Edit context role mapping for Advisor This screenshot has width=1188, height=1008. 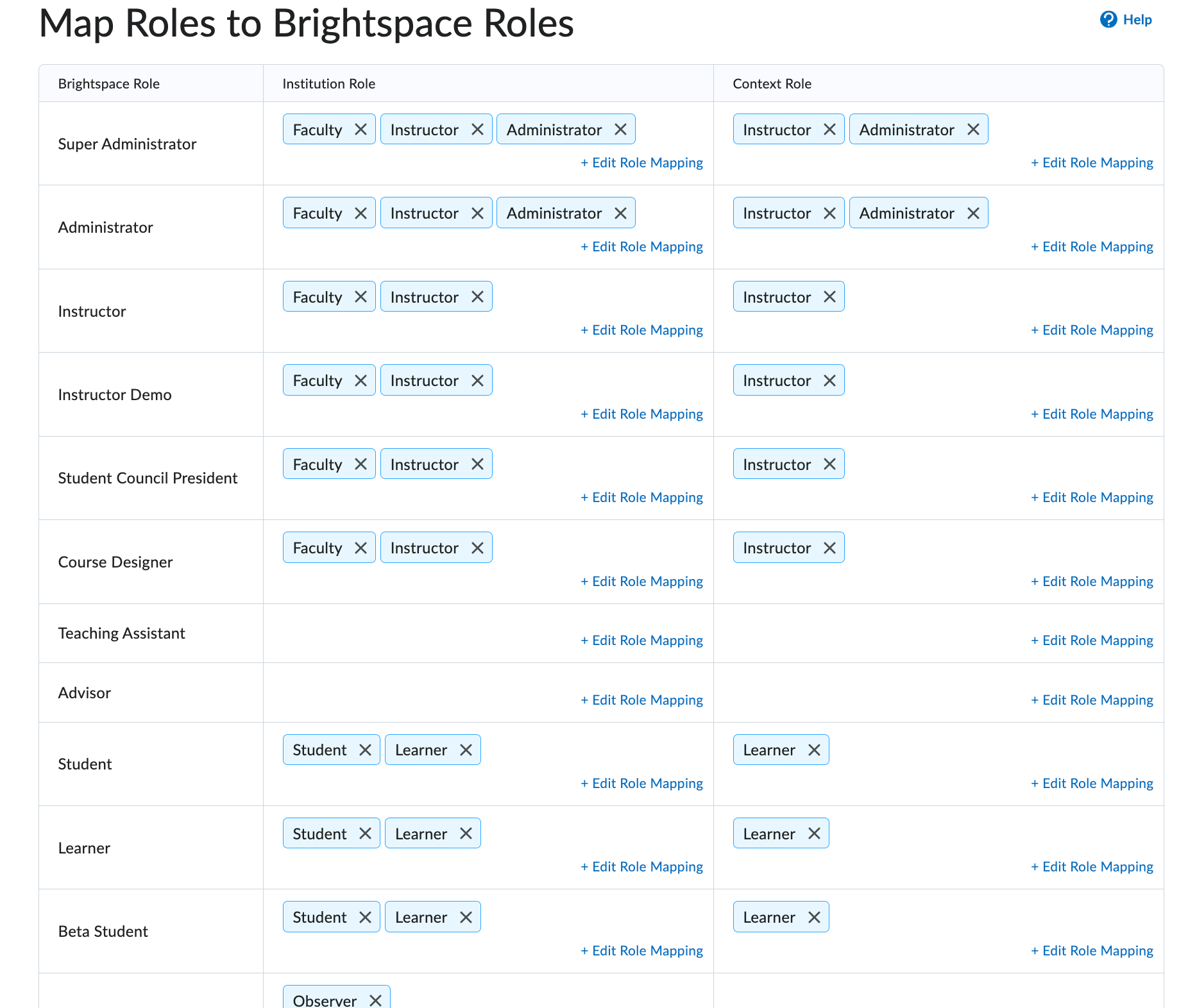[x=1092, y=700]
